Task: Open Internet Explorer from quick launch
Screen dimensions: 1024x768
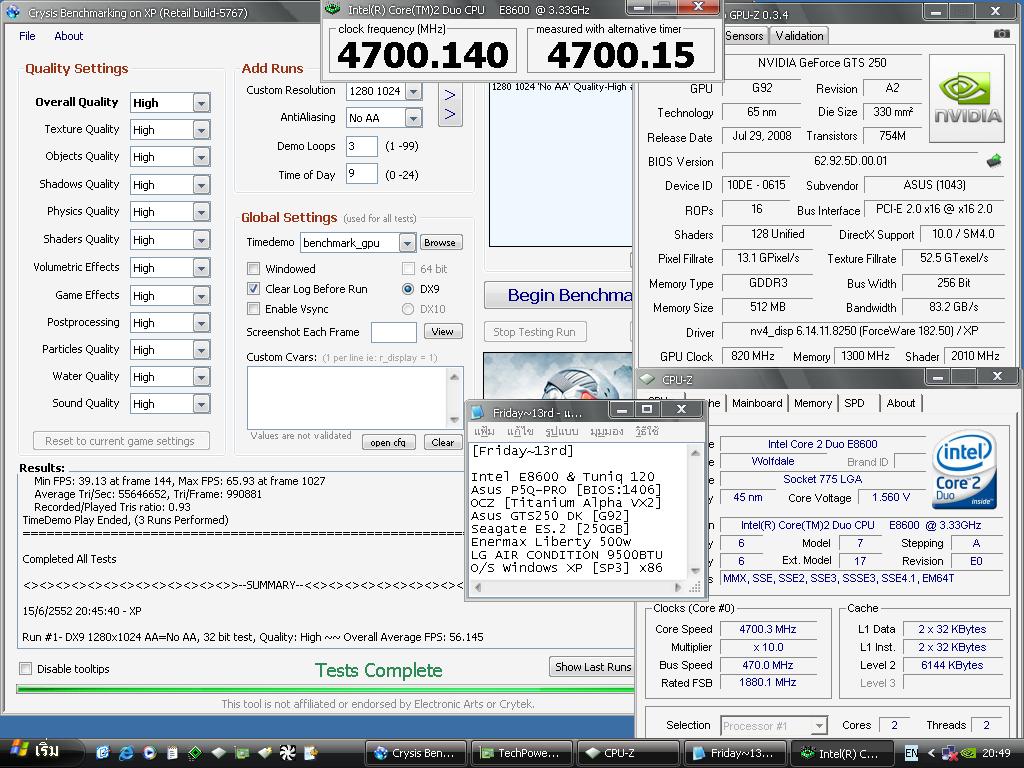Action: (125, 752)
